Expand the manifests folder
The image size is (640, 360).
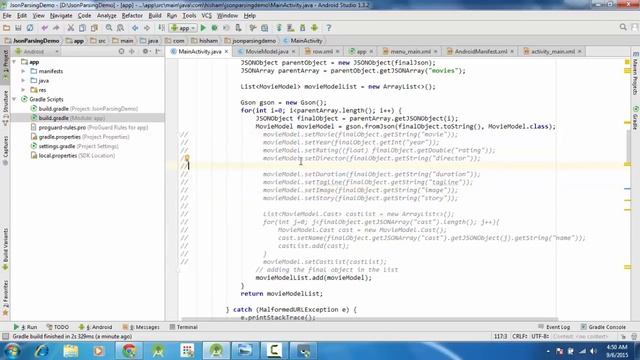point(23,71)
